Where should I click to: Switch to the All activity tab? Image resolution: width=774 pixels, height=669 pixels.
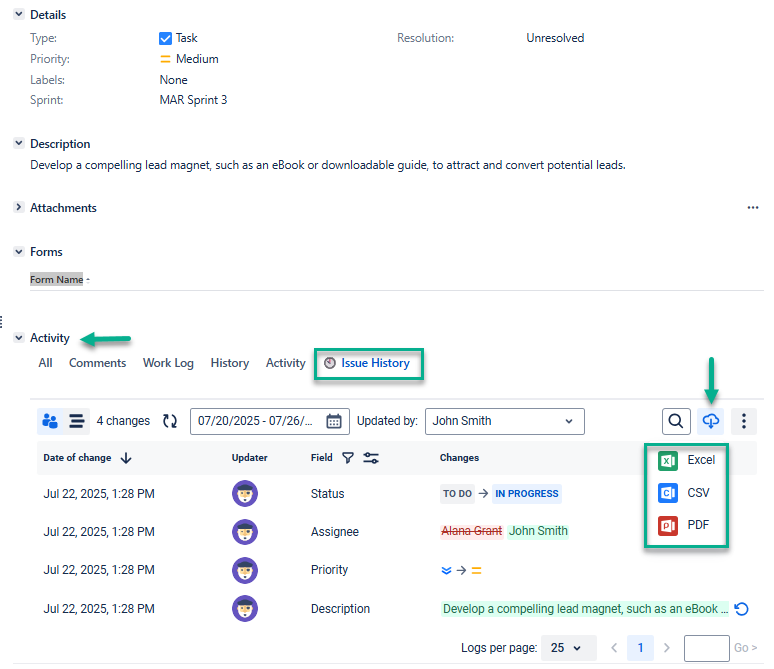[x=45, y=363]
